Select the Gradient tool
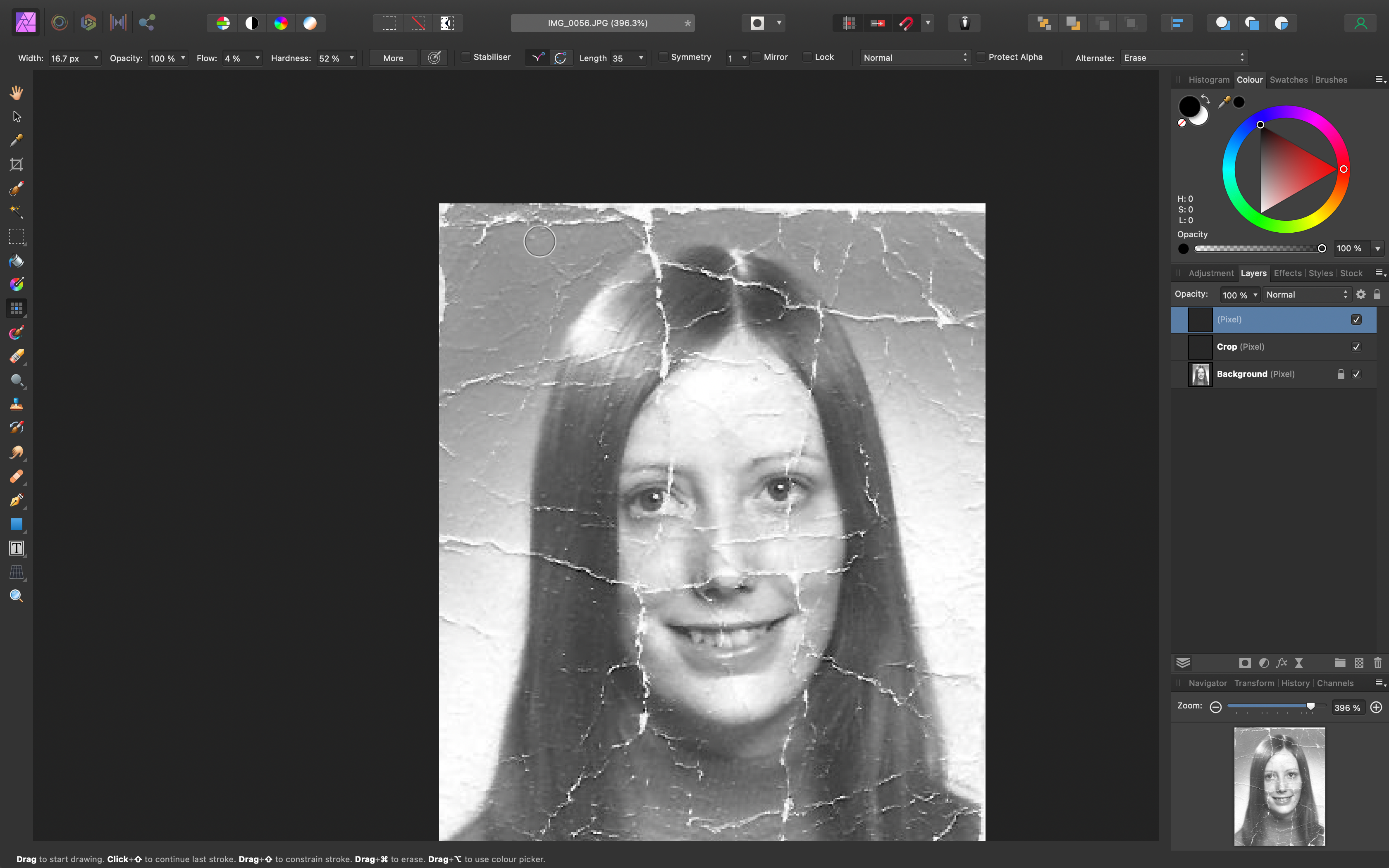Viewport: 1389px width, 868px height. 17,284
